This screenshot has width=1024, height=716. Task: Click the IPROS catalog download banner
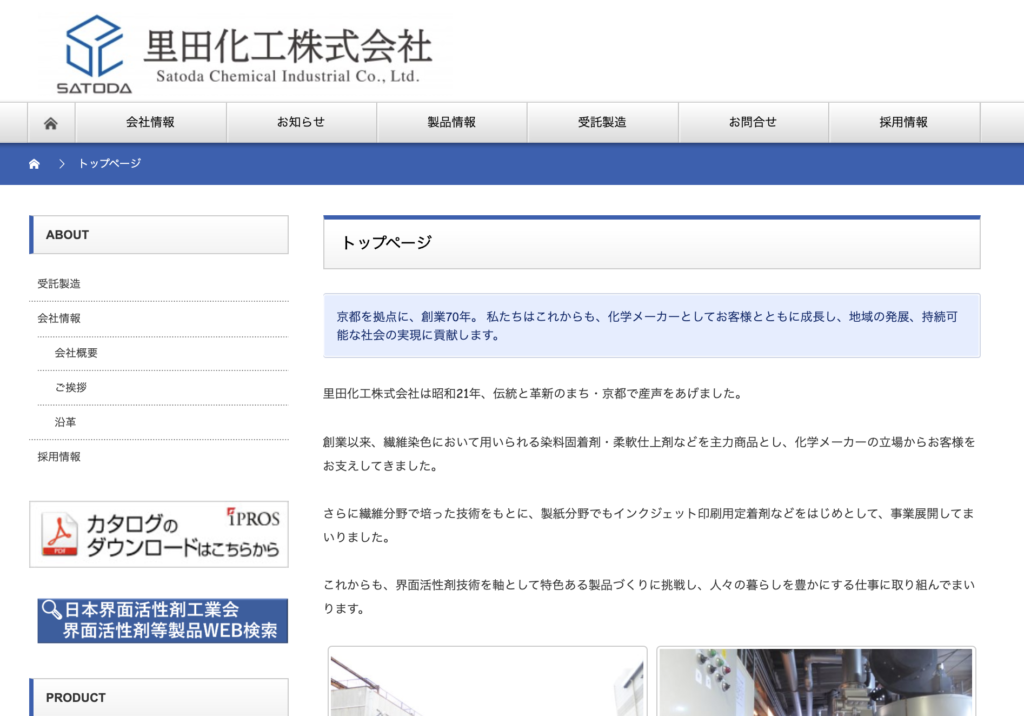[x=159, y=534]
